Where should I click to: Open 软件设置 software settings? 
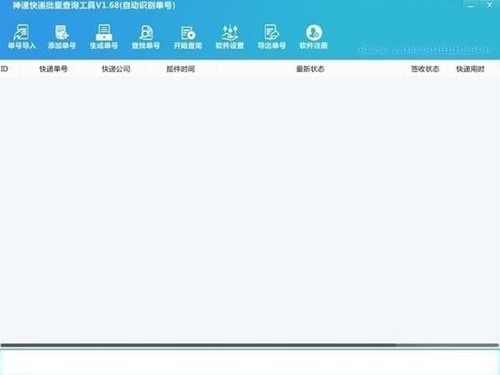tap(230, 37)
